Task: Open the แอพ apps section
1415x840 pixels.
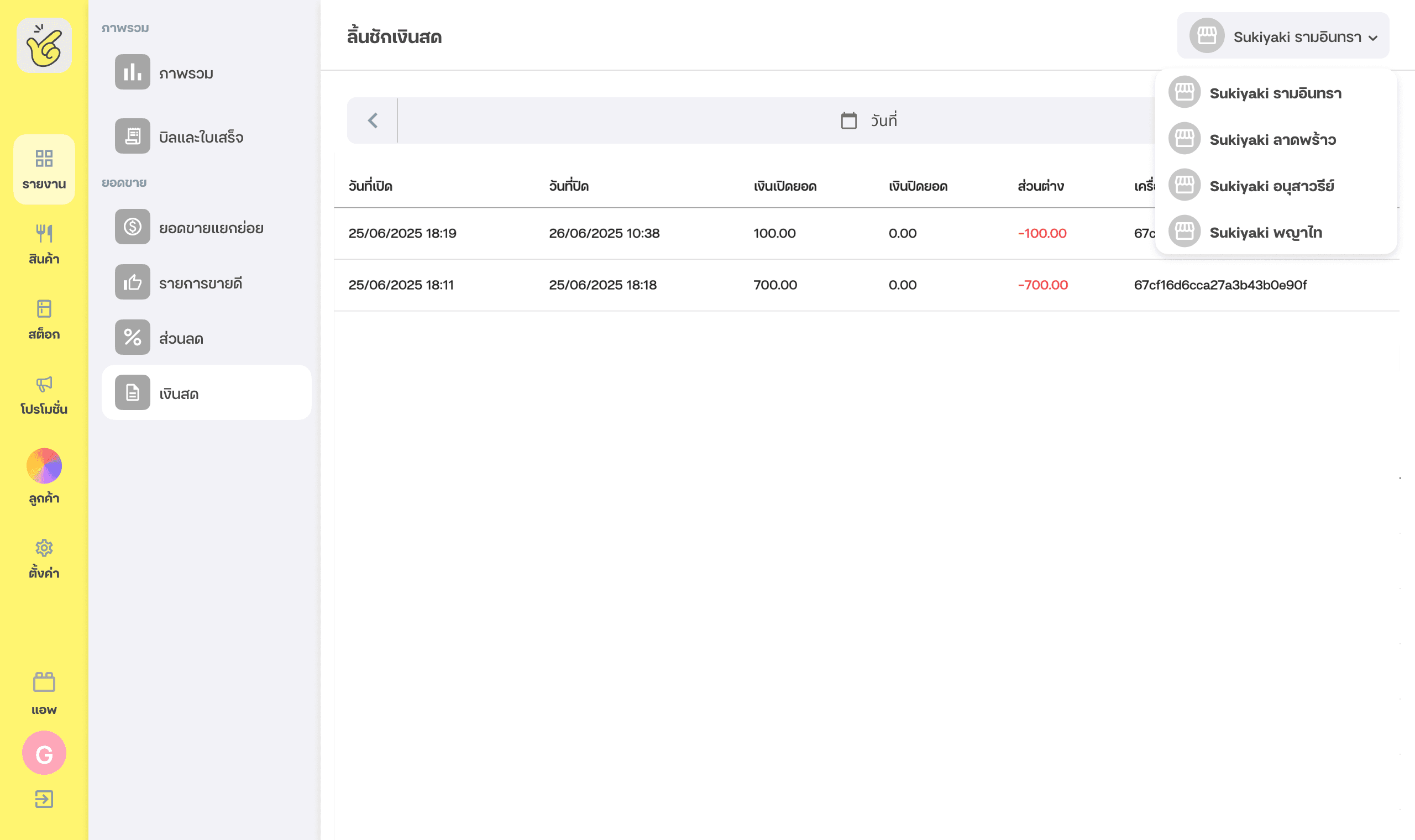Action: 44,694
